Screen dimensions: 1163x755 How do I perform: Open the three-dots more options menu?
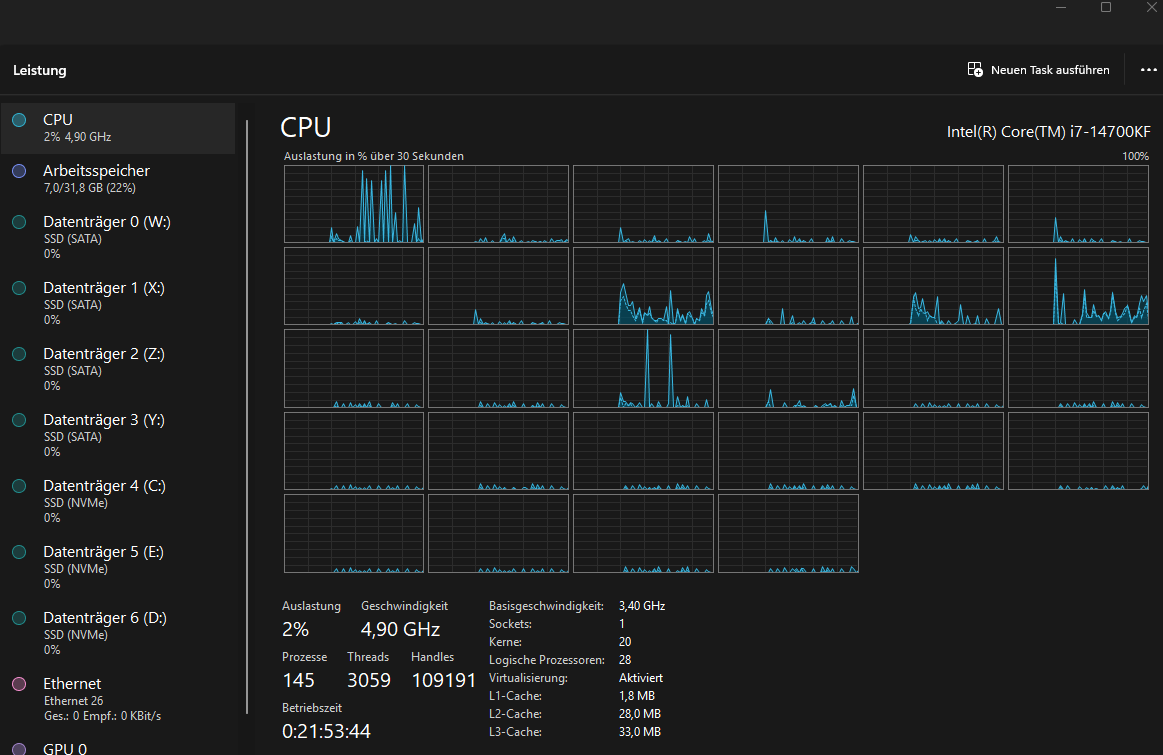pos(1148,70)
